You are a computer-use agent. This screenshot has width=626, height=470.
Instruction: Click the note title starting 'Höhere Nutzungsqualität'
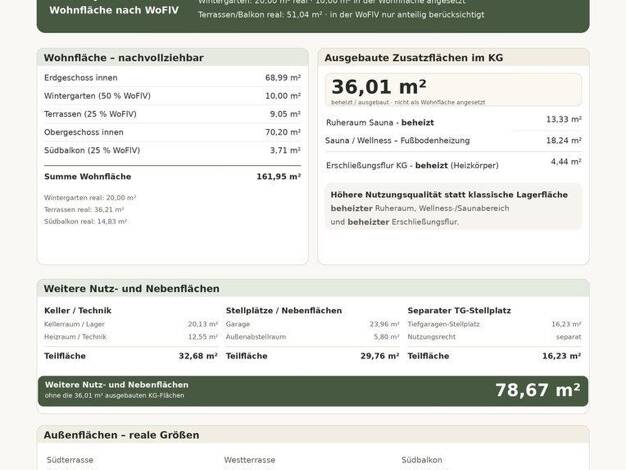point(449,195)
